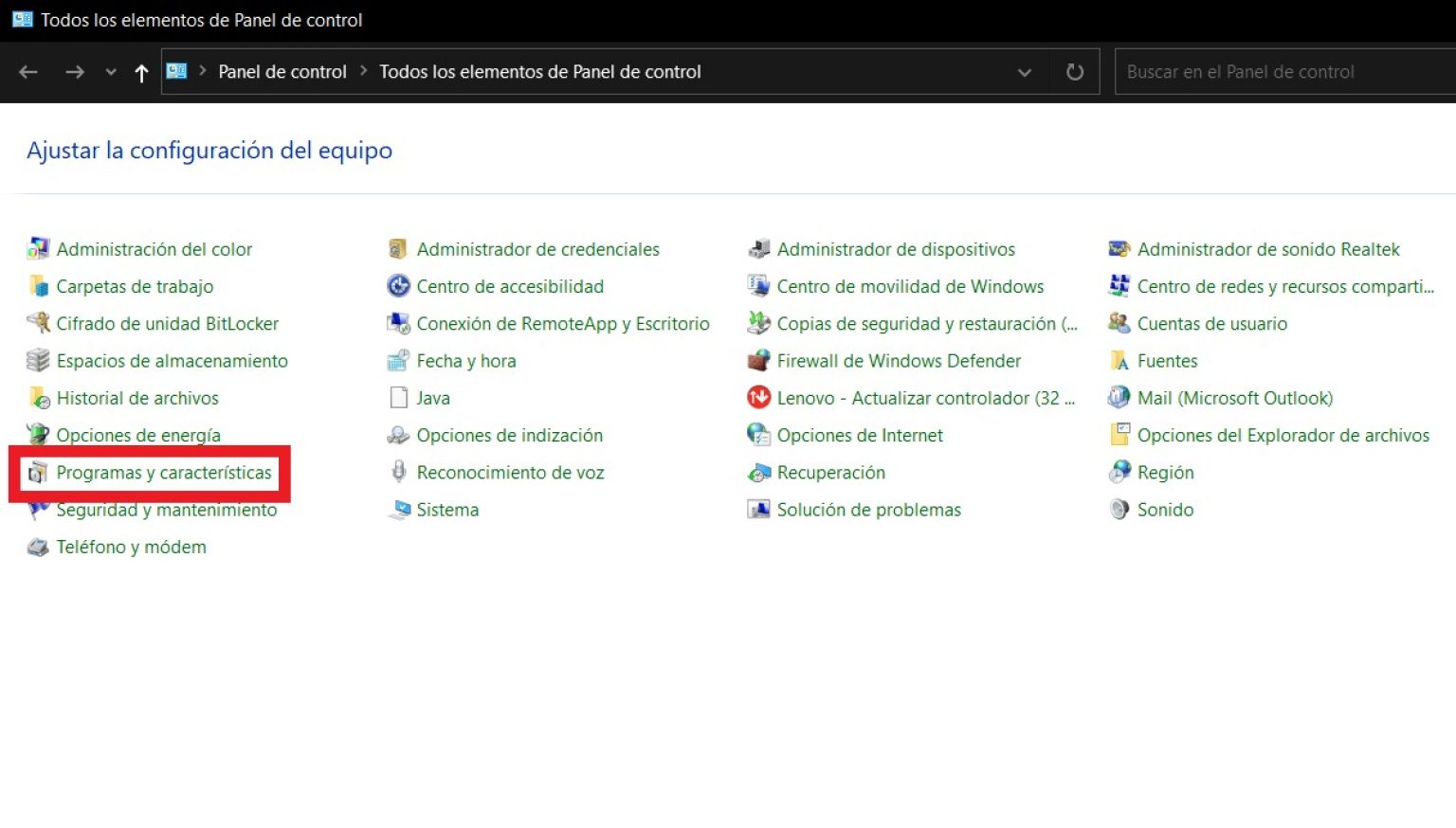Go forward with the forward arrow
The width and height of the screenshot is (1456, 828).
75,72
